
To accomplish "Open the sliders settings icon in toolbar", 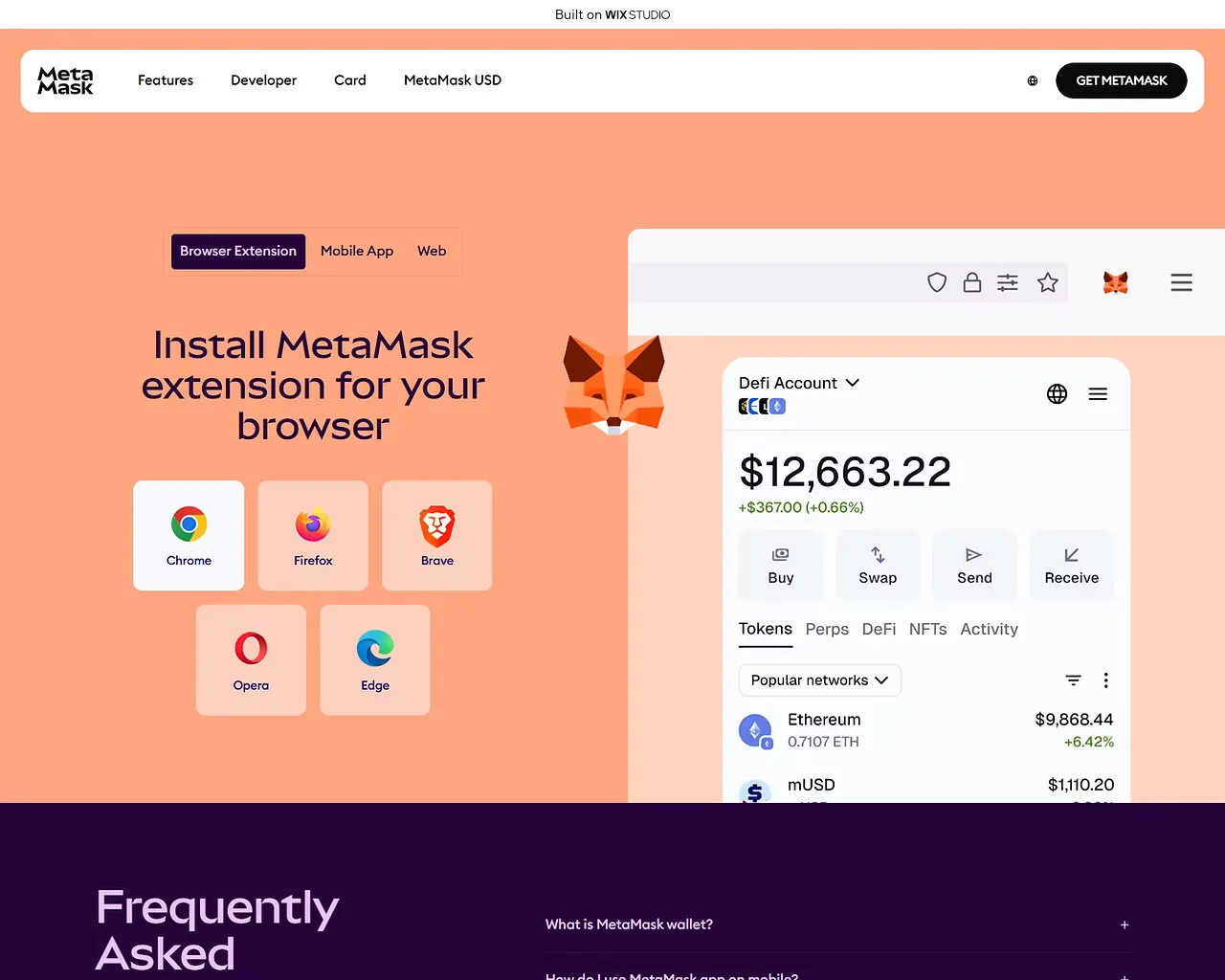I will pos(1008,282).
